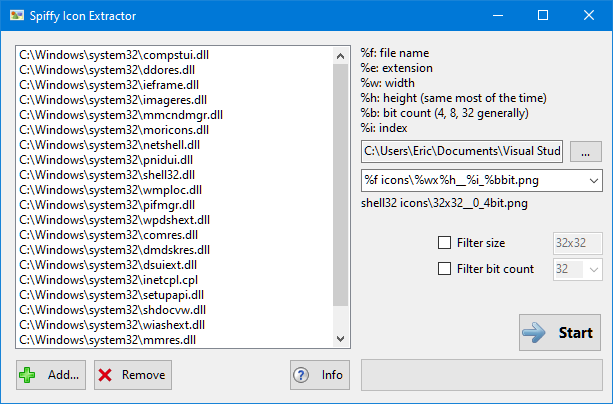Click the file list scrollbar down arrow
This screenshot has width=613, height=404.
(x=341, y=339)
